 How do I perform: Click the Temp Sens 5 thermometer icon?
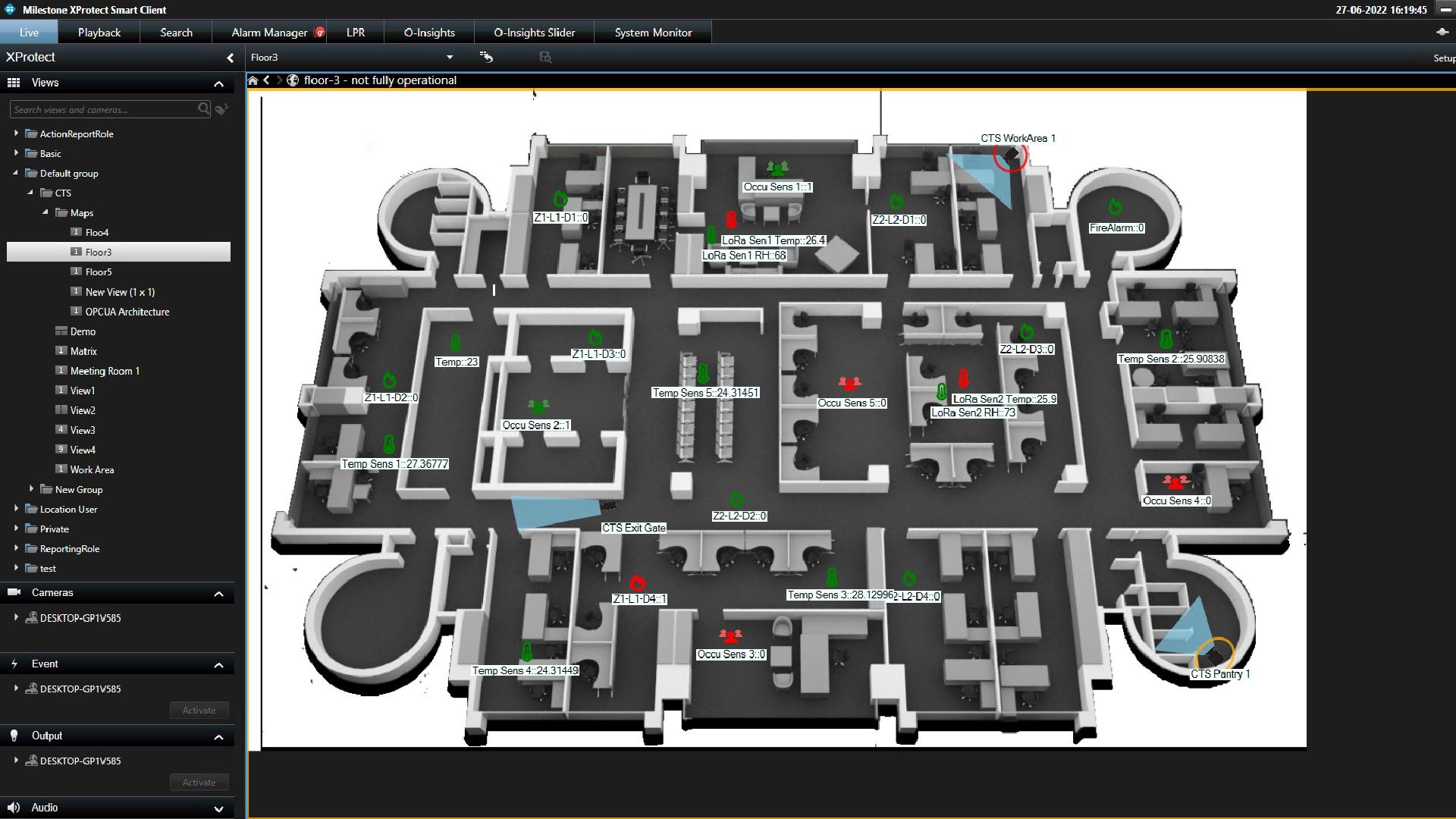(703, 373)
